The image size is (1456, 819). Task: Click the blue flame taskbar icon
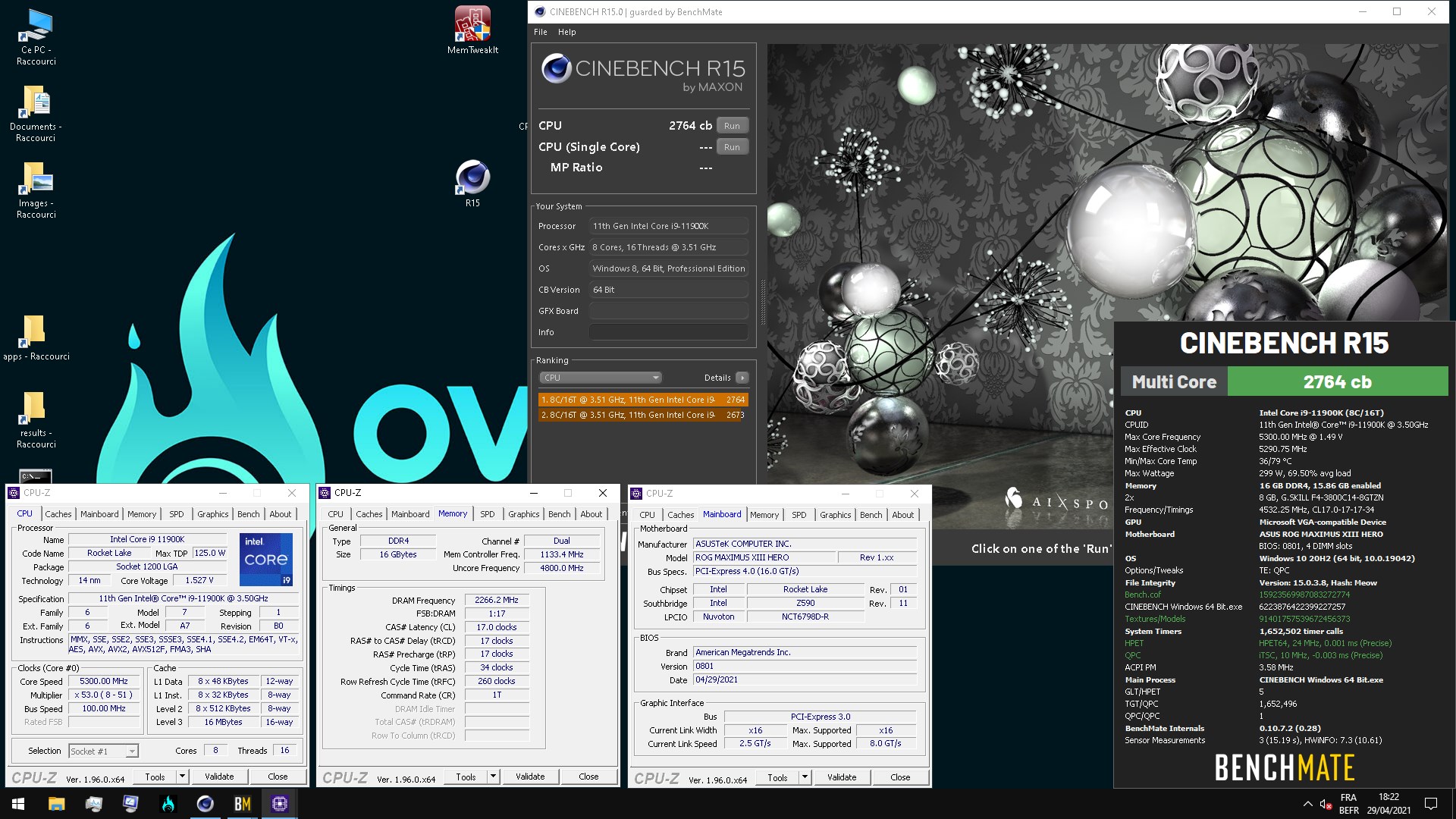point(168,804)
